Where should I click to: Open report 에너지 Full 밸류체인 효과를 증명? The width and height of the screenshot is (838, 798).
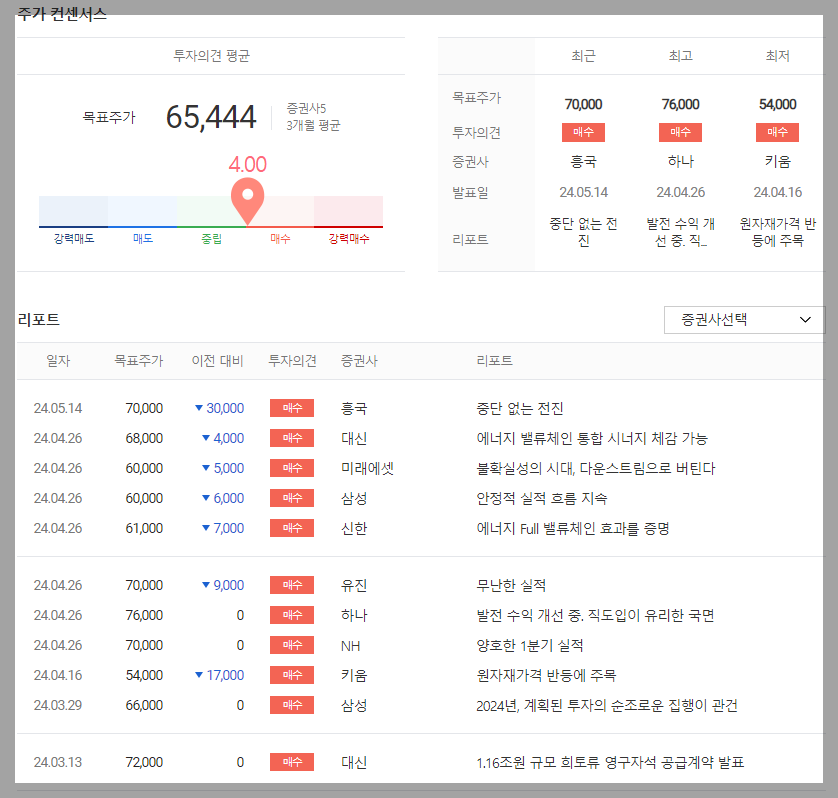pyautogui.click(x=572, y=528)
